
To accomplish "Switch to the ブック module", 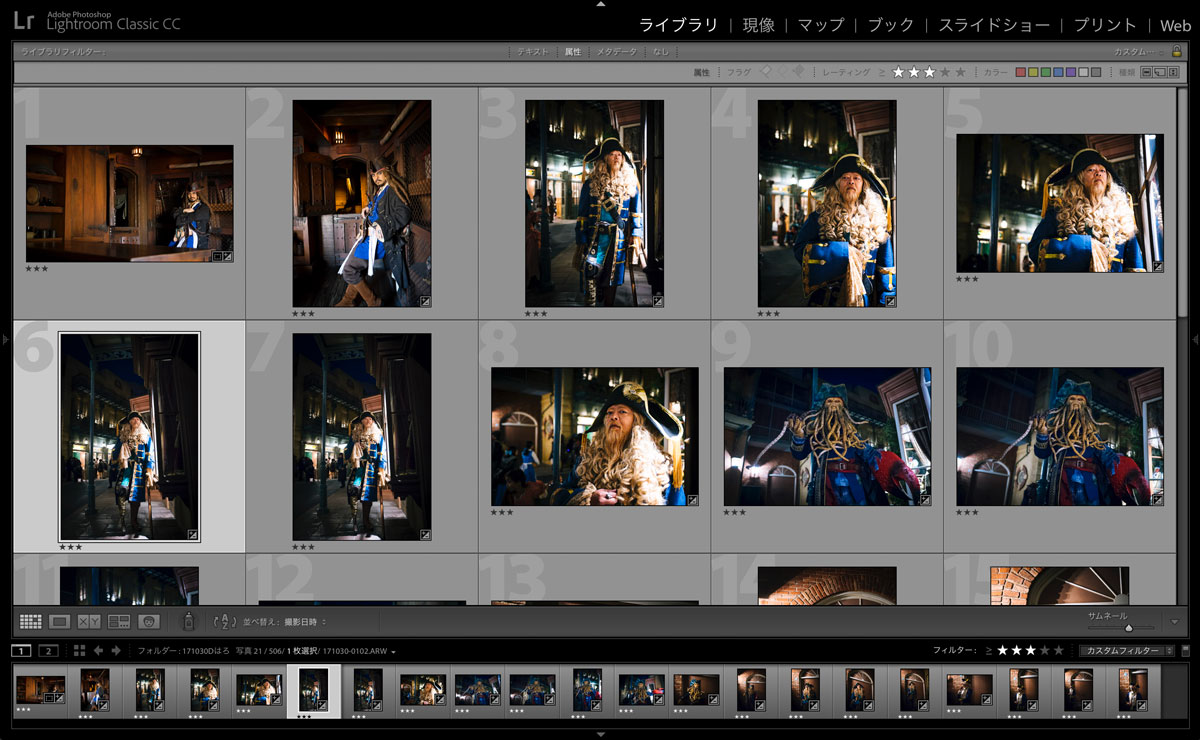I will click(891, 25).
